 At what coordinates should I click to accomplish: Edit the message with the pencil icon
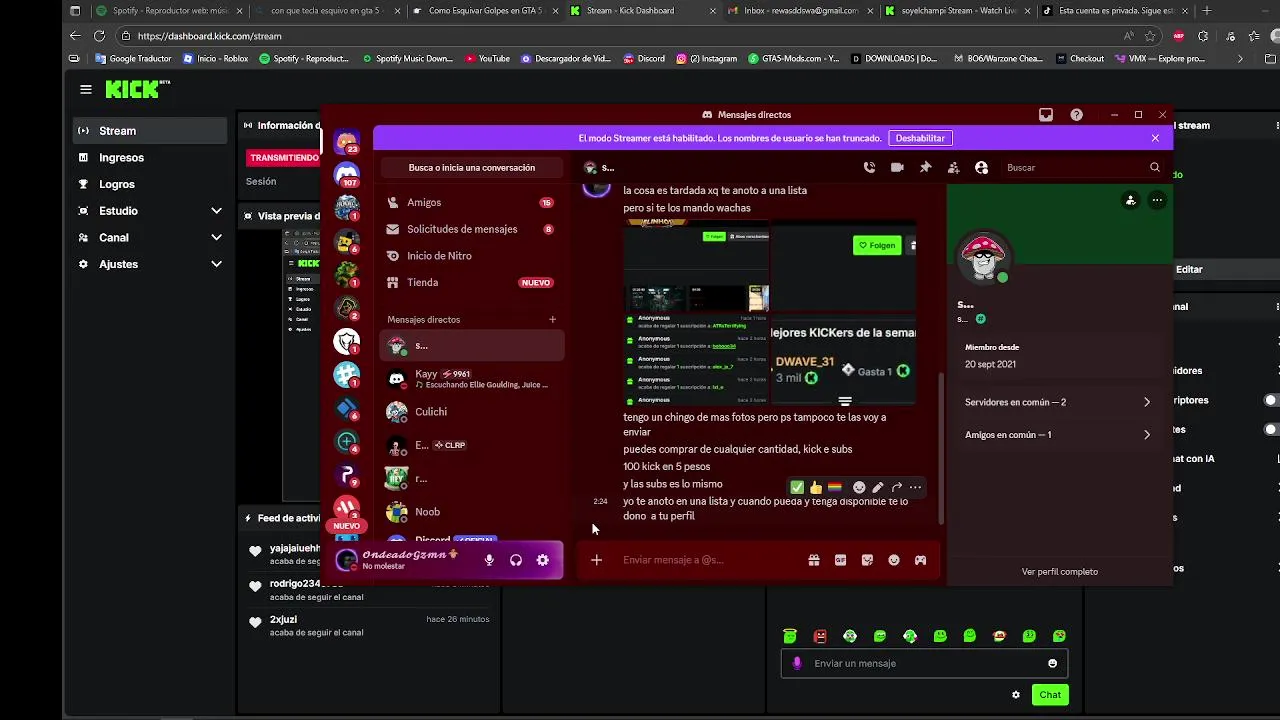pyautogui.click(x=878, y=487)
